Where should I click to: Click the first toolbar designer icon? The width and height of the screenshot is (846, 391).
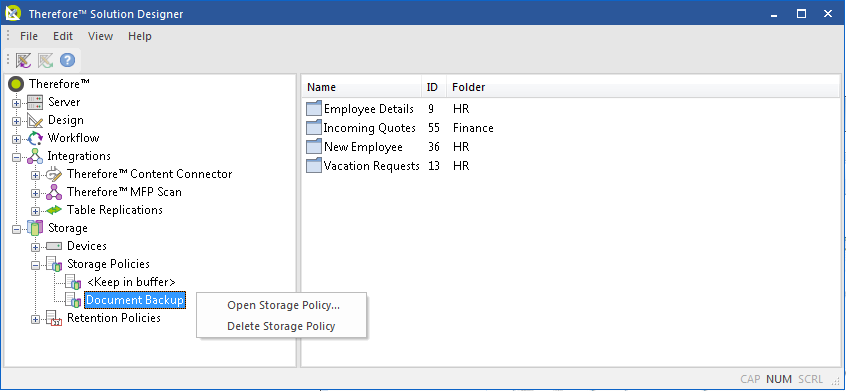(x=24, y=60)
